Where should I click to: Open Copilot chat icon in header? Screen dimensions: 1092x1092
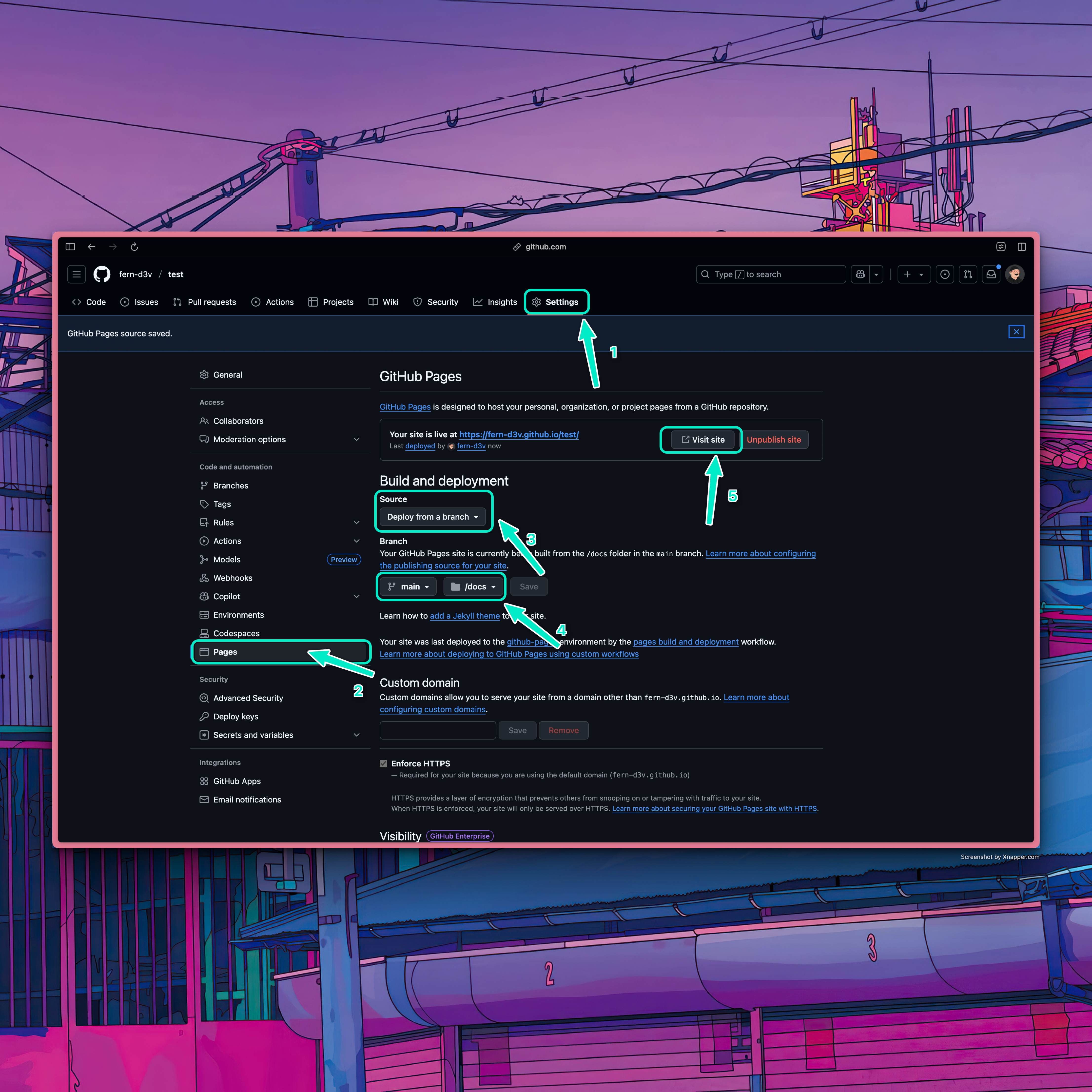point(860,274)
